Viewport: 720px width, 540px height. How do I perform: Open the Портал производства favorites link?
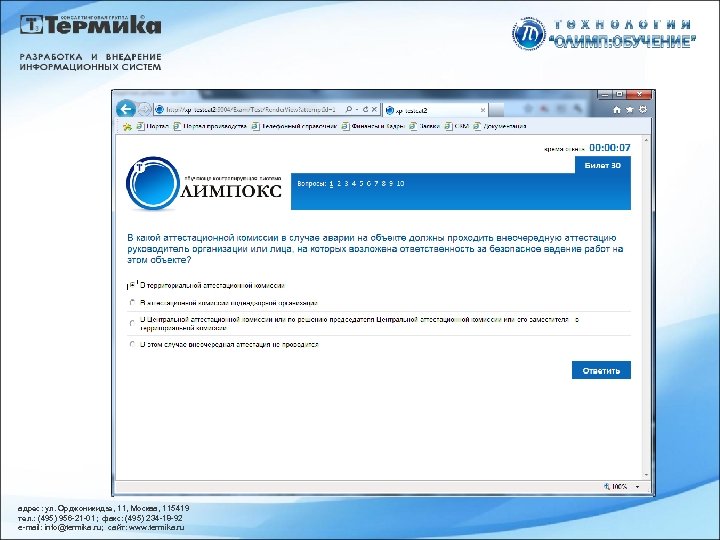[x=210, y=126]
